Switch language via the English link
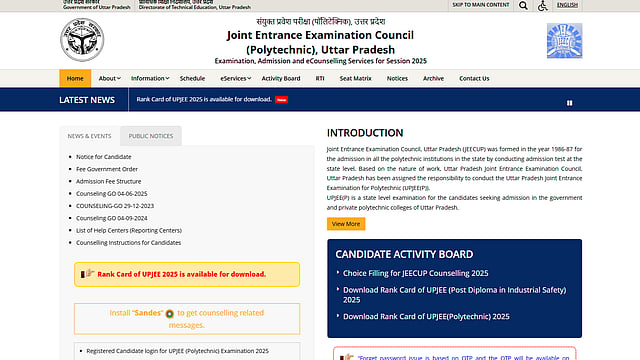Viewport: 640px width, 360px height. [x=567, y=5]
